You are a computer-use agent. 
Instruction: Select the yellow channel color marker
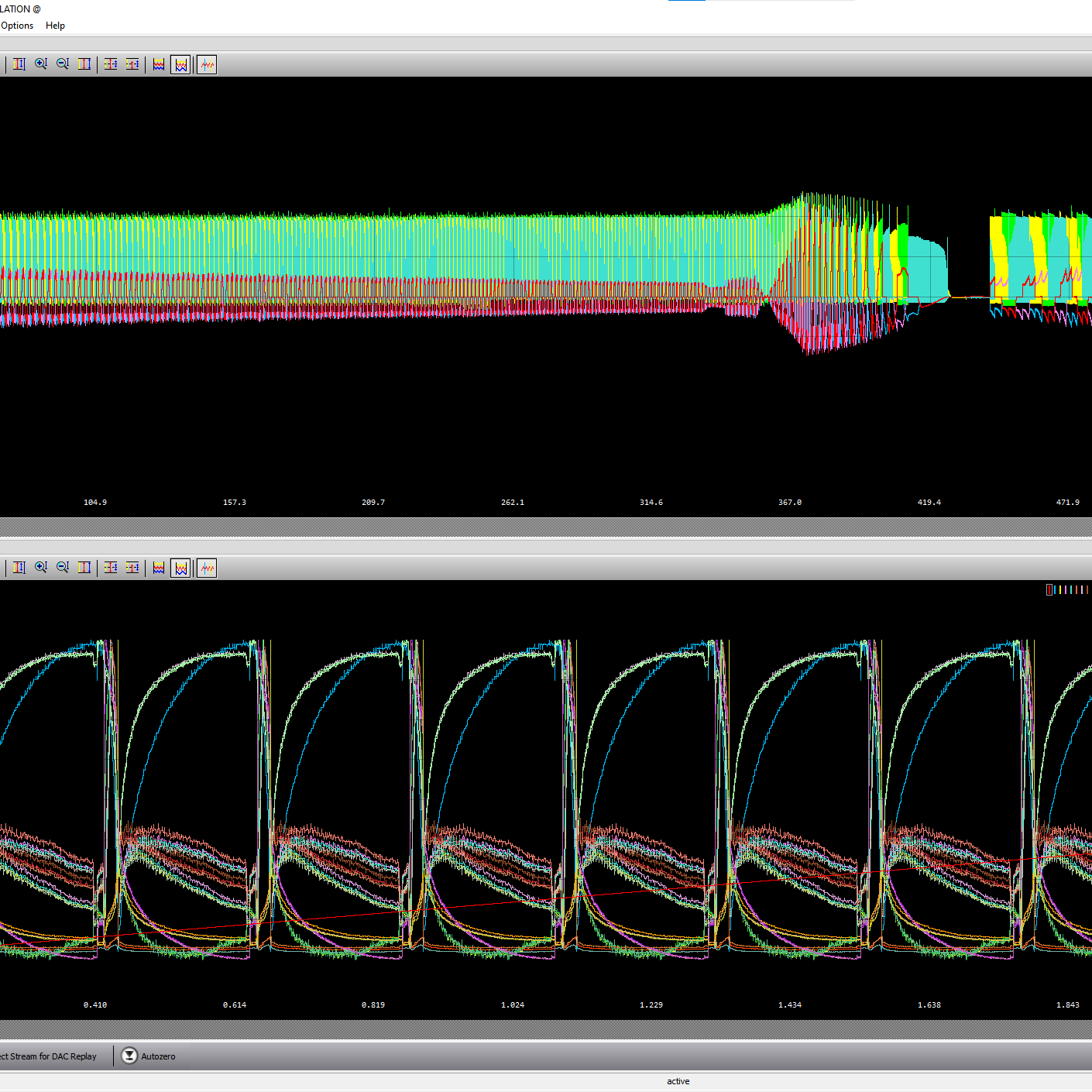[1060, 590]
